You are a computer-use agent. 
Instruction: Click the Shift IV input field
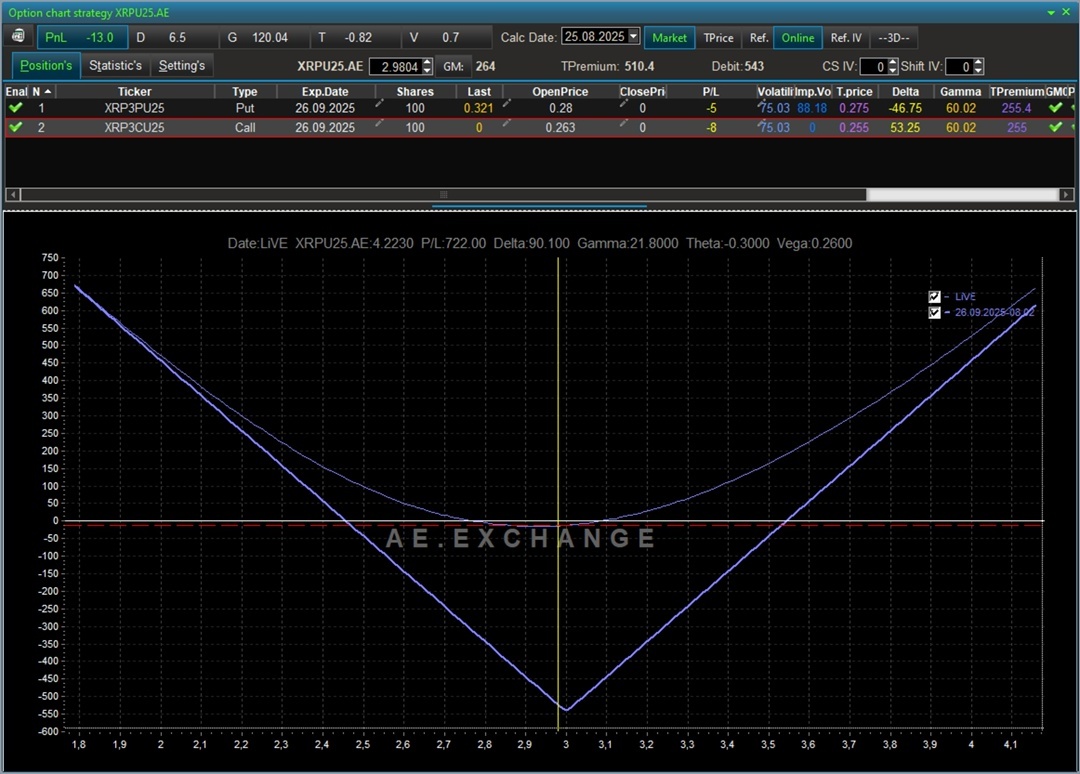coord(959,67)
